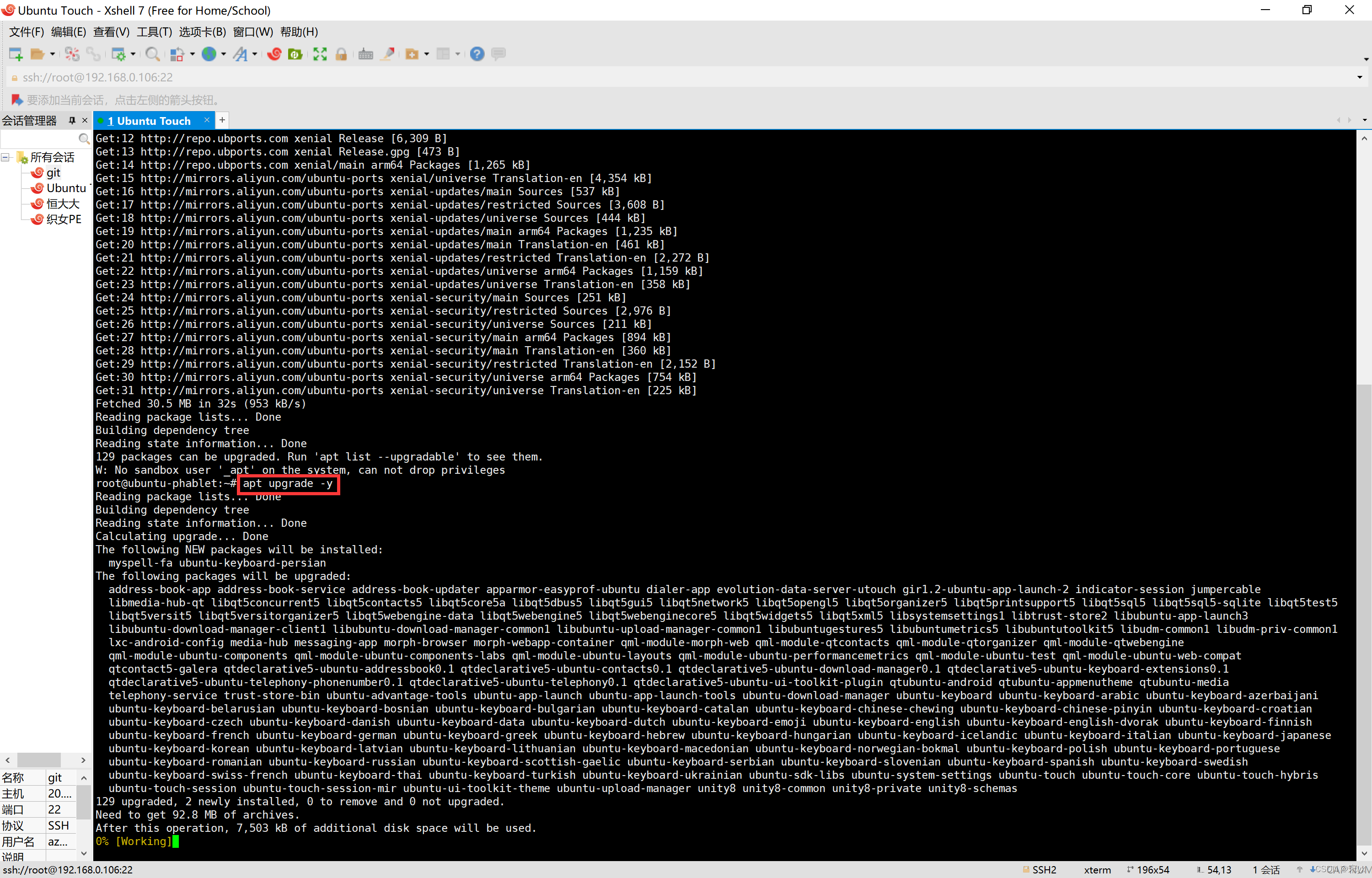Expand the session properties dropdown arrow

133,54
